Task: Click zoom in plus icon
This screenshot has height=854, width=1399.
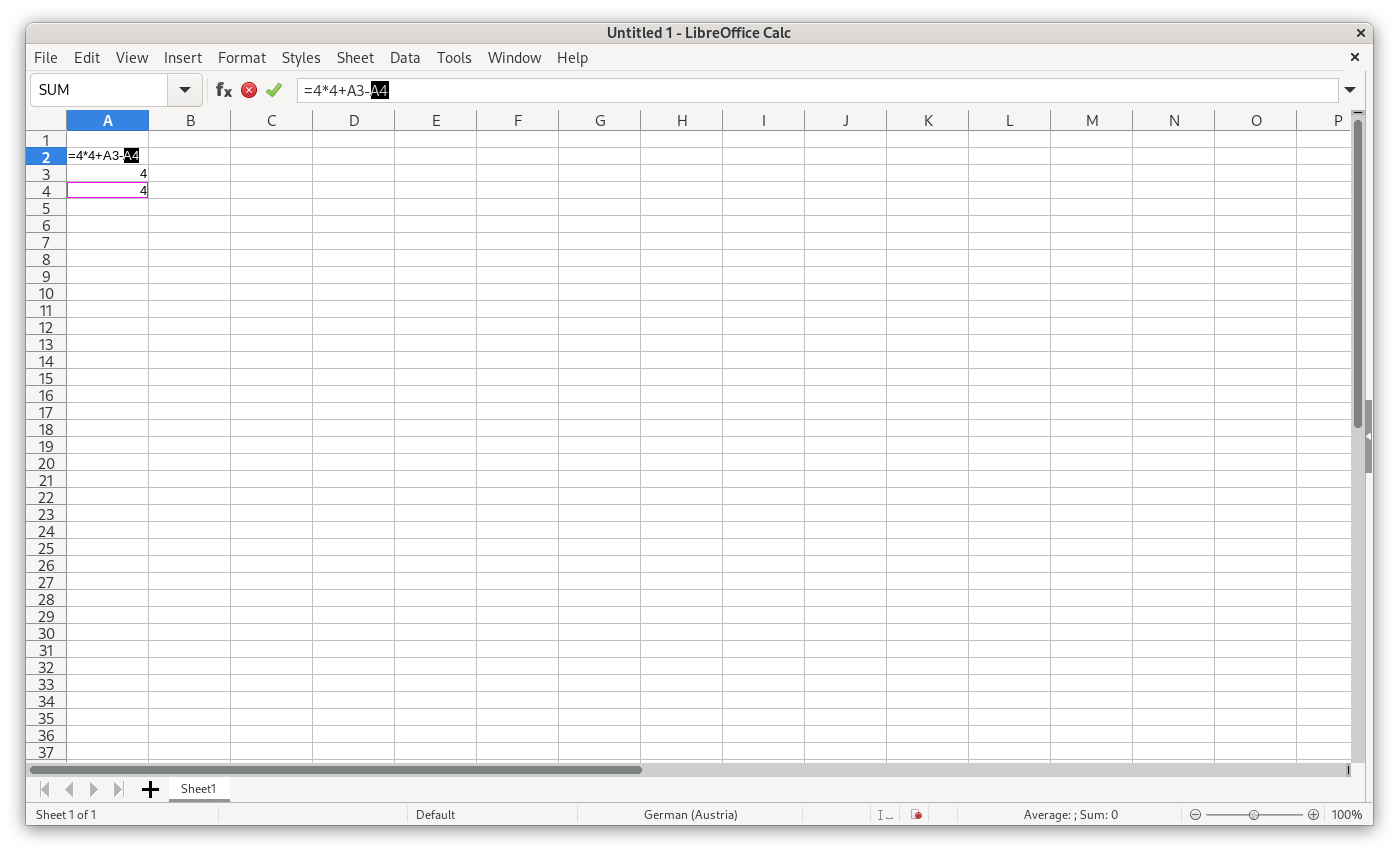Action: [1313, 815]
